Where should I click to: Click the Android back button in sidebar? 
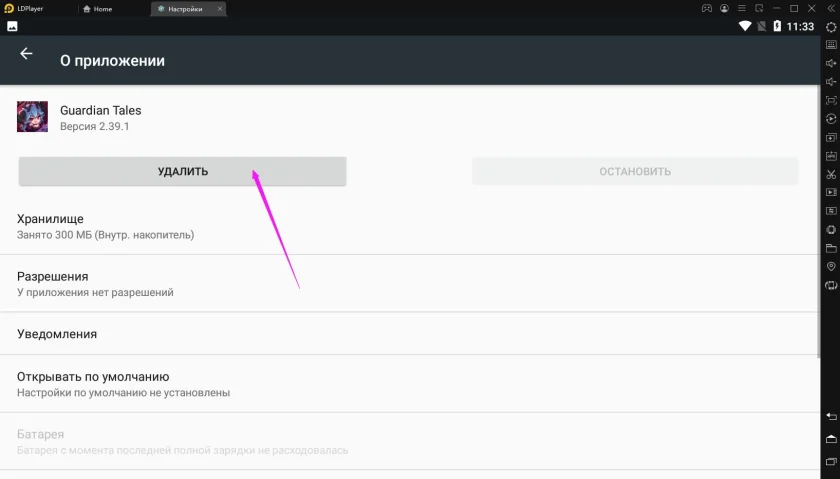tap(831, 416)
